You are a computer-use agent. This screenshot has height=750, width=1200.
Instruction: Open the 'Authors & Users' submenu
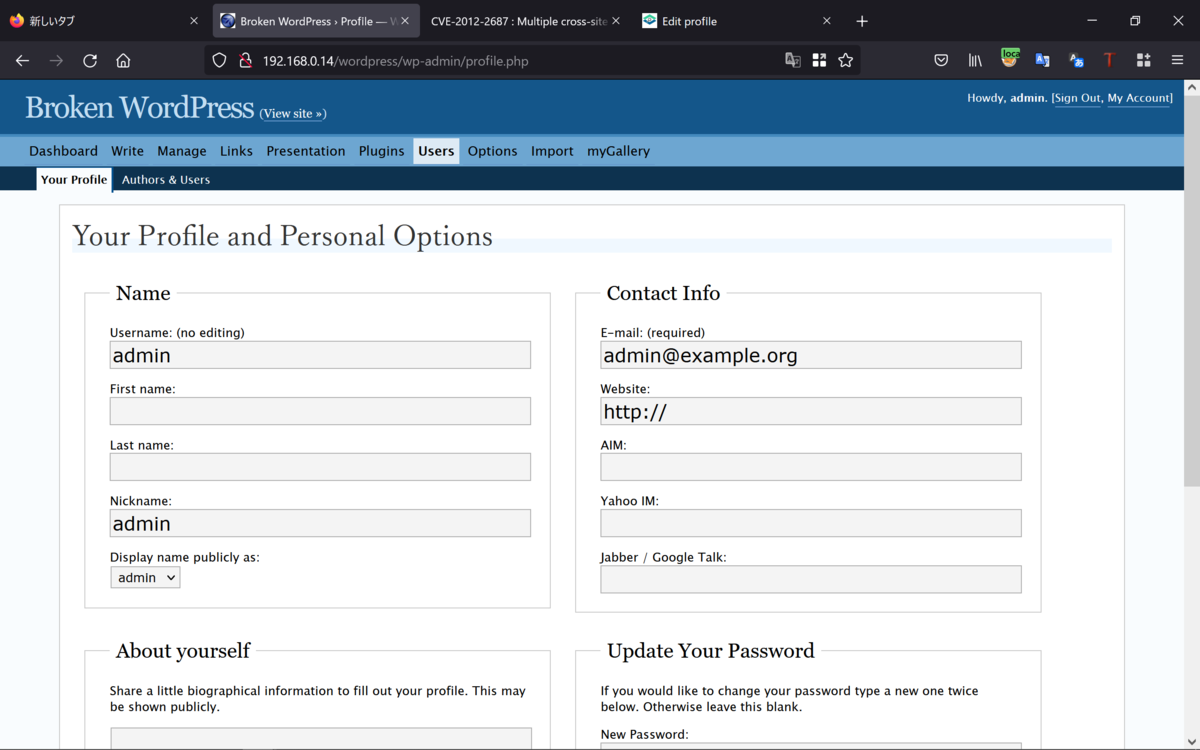coord(166,180)
